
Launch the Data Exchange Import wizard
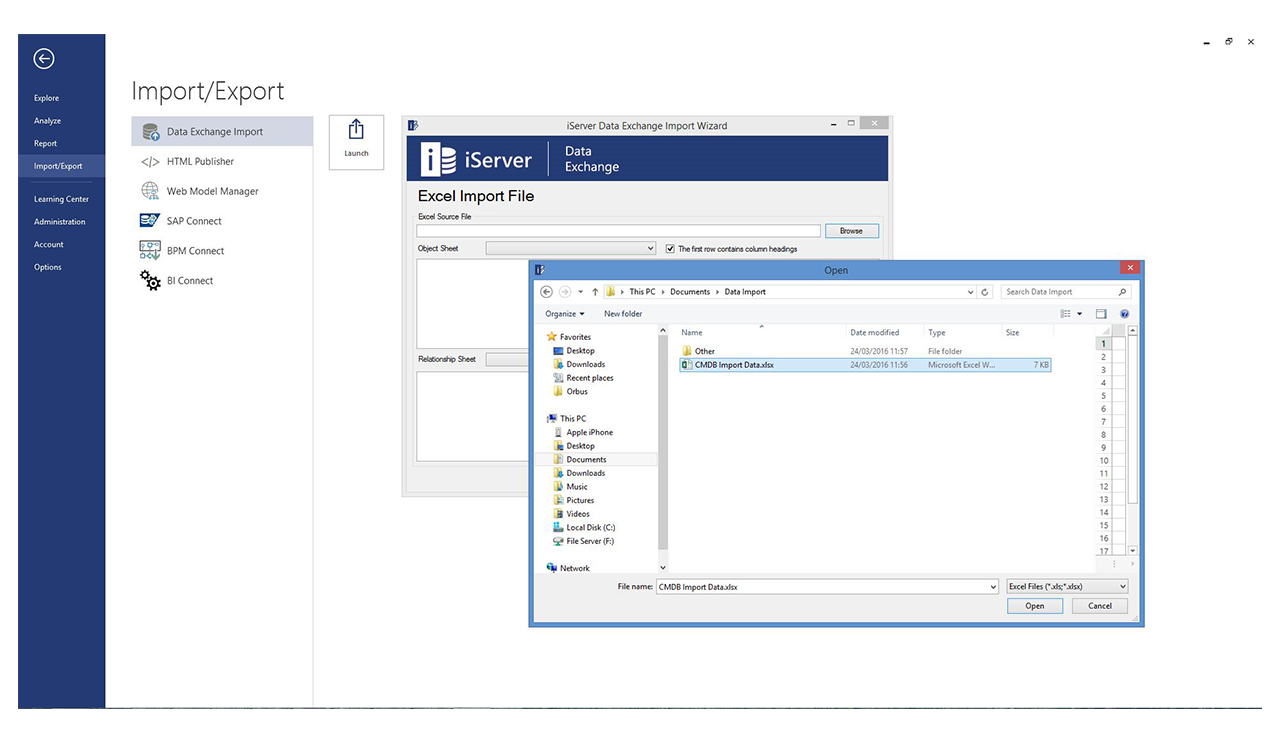[x=356, y=141]
